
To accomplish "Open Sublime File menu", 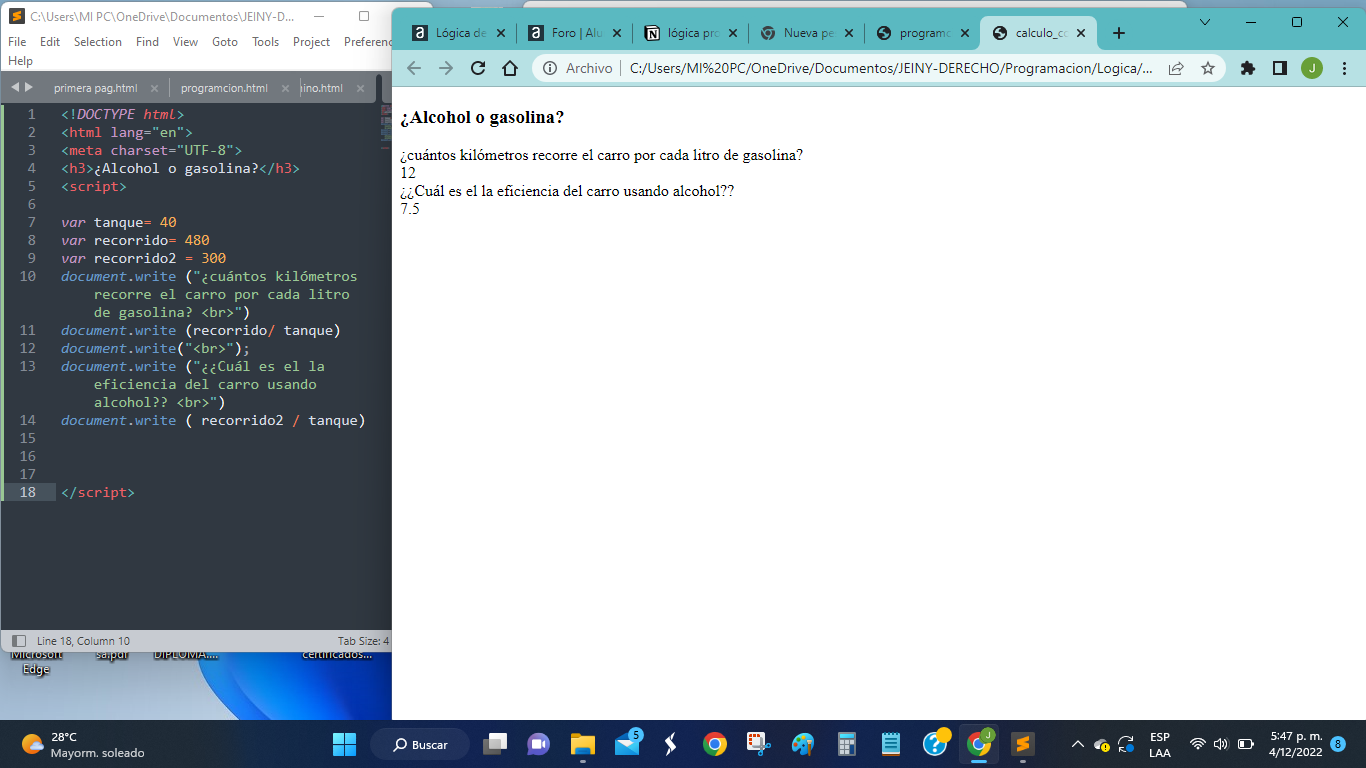I will [x=17, y=42].
